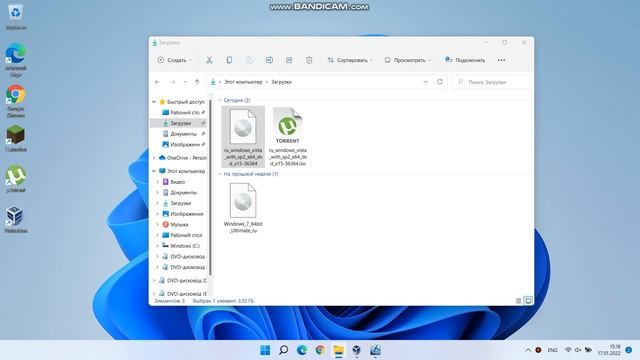Select Windows_7_64bit_Ultimate_ru file
640x360 pixels.
pos(243,207)
